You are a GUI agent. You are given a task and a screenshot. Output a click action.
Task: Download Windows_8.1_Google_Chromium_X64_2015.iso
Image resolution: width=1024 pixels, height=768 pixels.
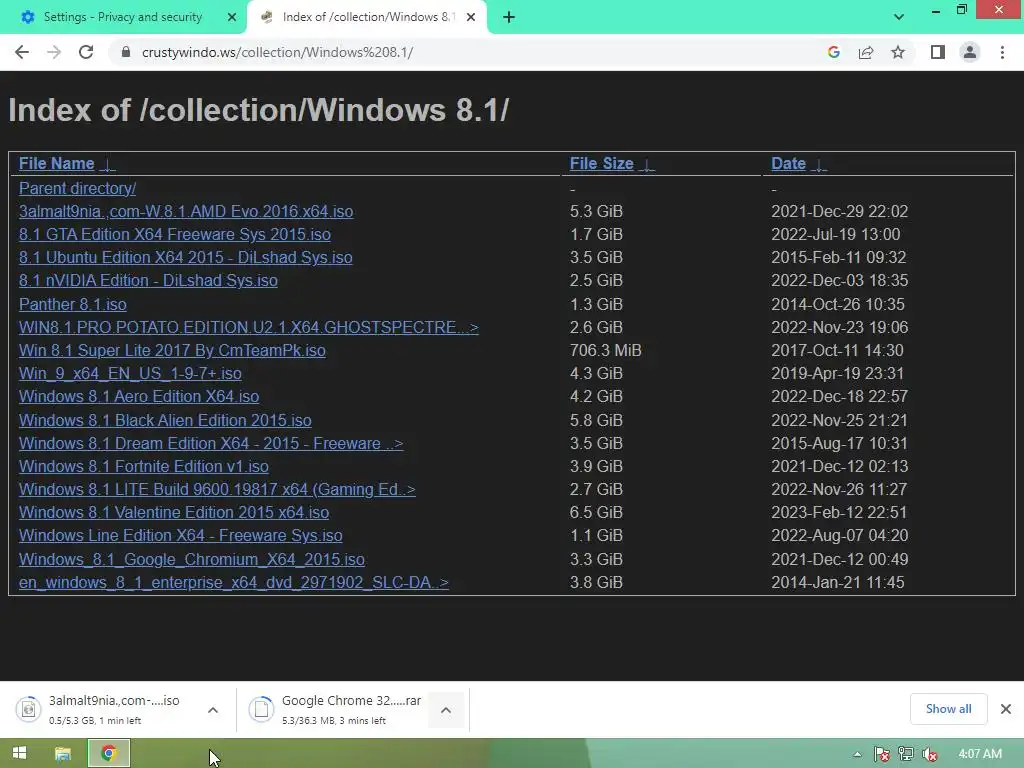point(192,560)
